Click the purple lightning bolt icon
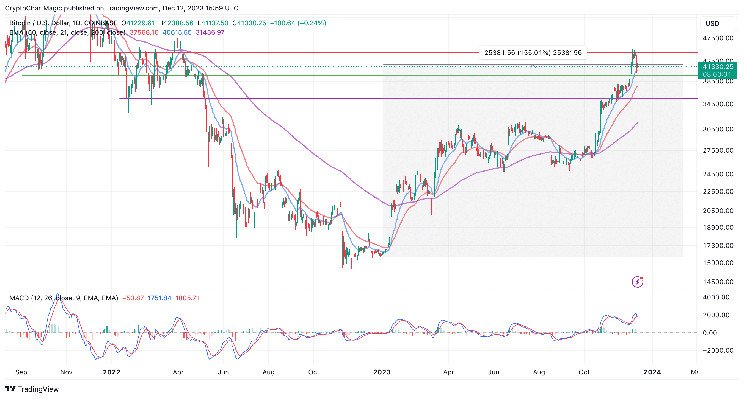Screen dimensions: 745x399 click(x=638, y=282)
